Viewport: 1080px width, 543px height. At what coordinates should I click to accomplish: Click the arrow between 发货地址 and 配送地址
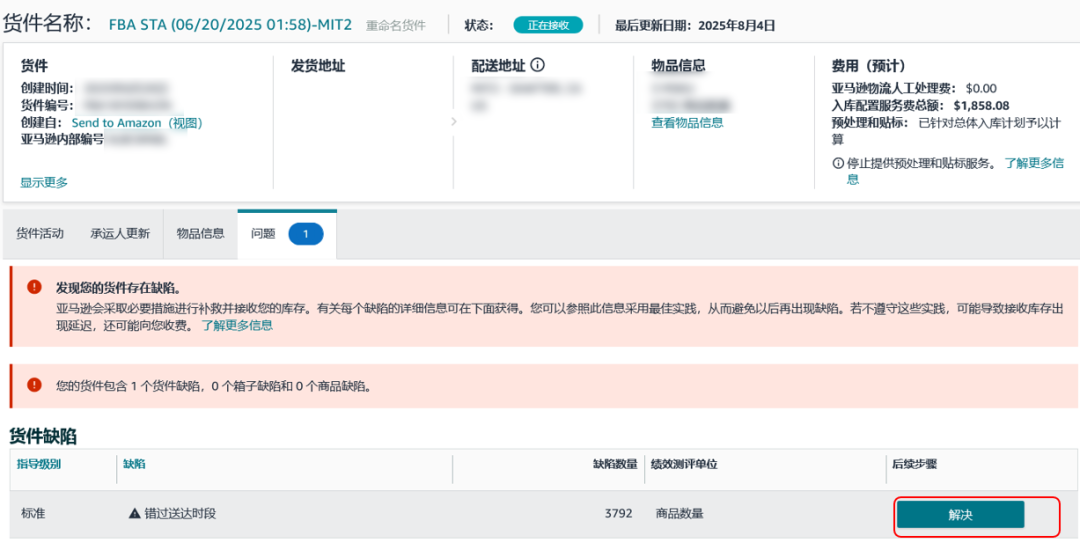click(x=453, y=122)
